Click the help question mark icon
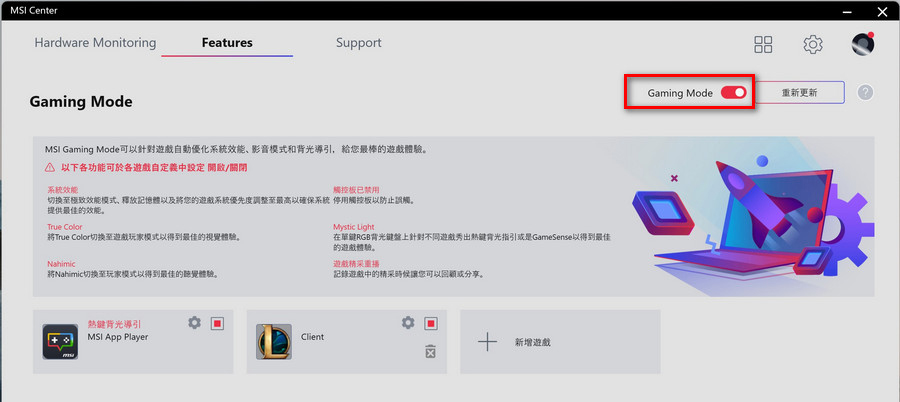Screen dimensions: 900x402 (x=866, y=92)
